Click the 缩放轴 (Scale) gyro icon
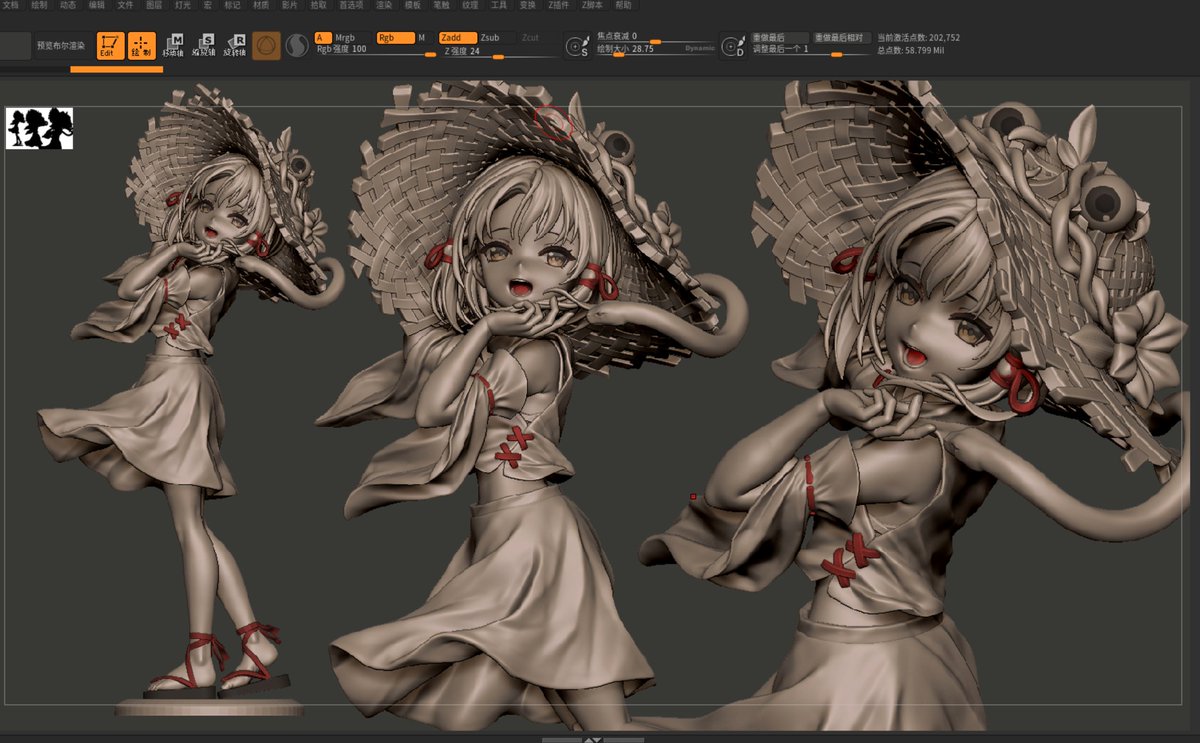 [x=205, y=44]
